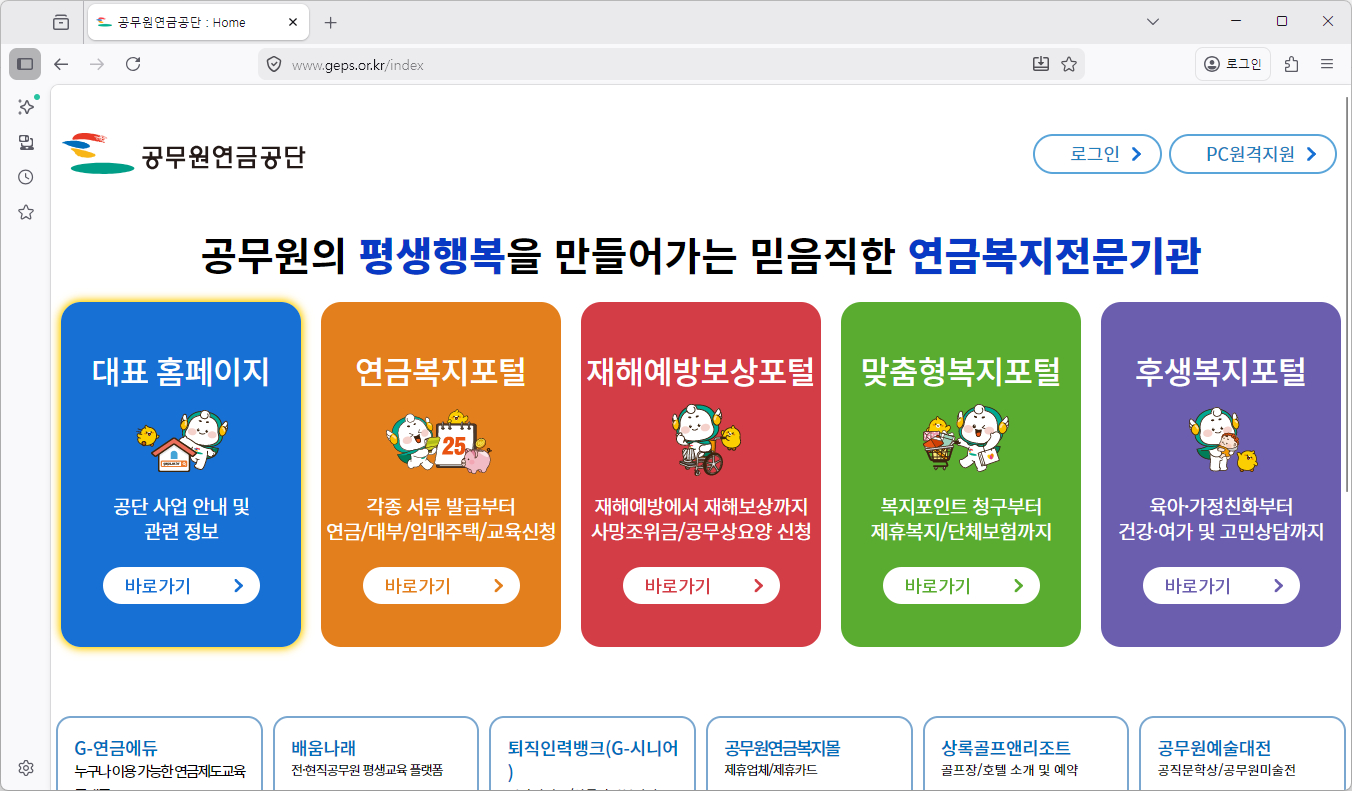Click text 공단 사업 안내 및
1352x791 pixels.
pyautogui.click(x=181, y=507)
